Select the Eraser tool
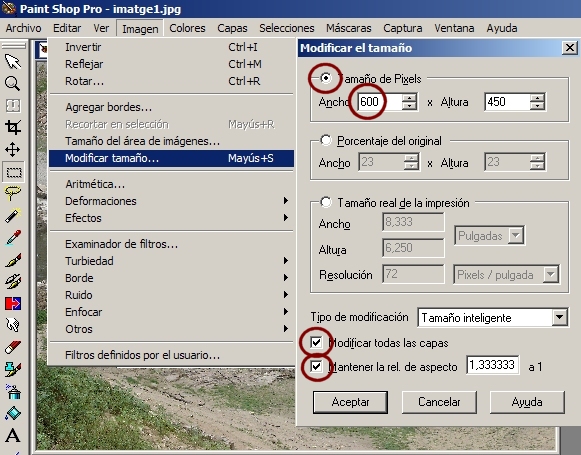This screenshot has height=455, width=581. point(13,347)
